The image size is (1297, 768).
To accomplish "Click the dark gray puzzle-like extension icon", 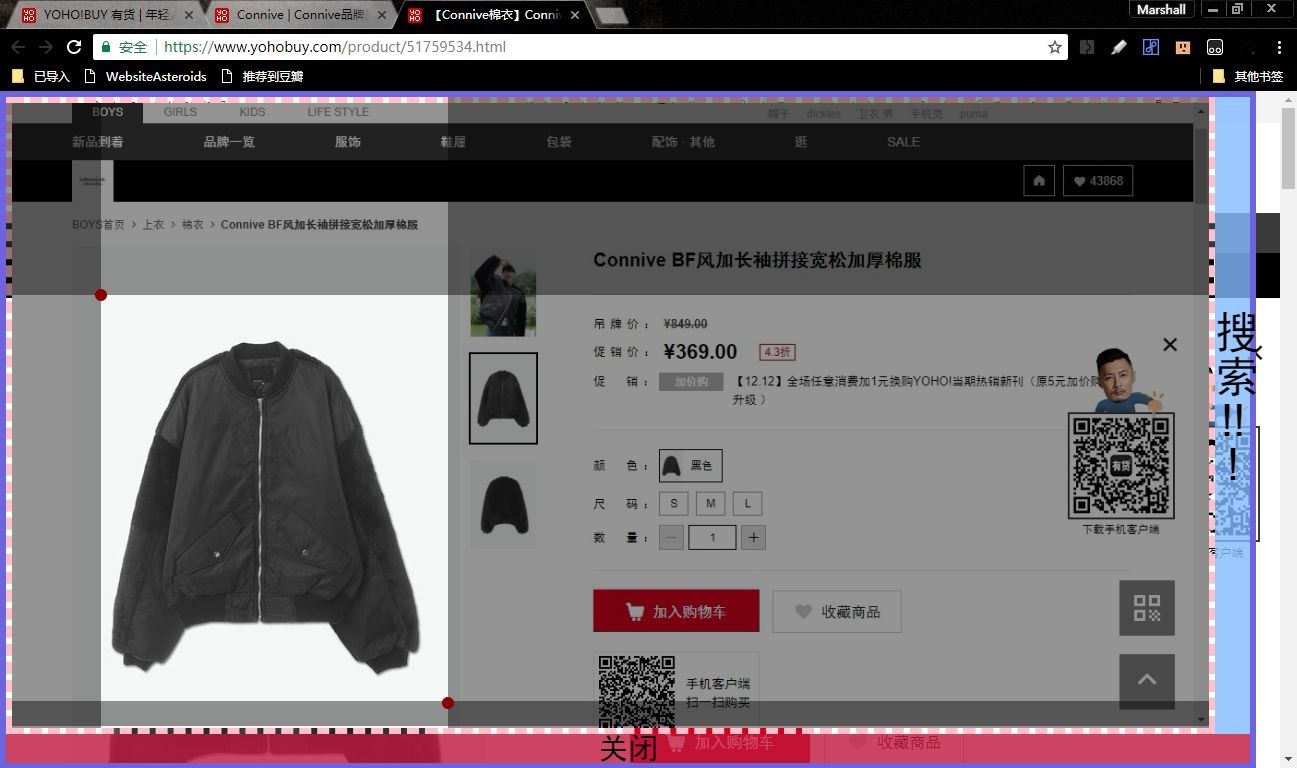I will pos(1087,47).
